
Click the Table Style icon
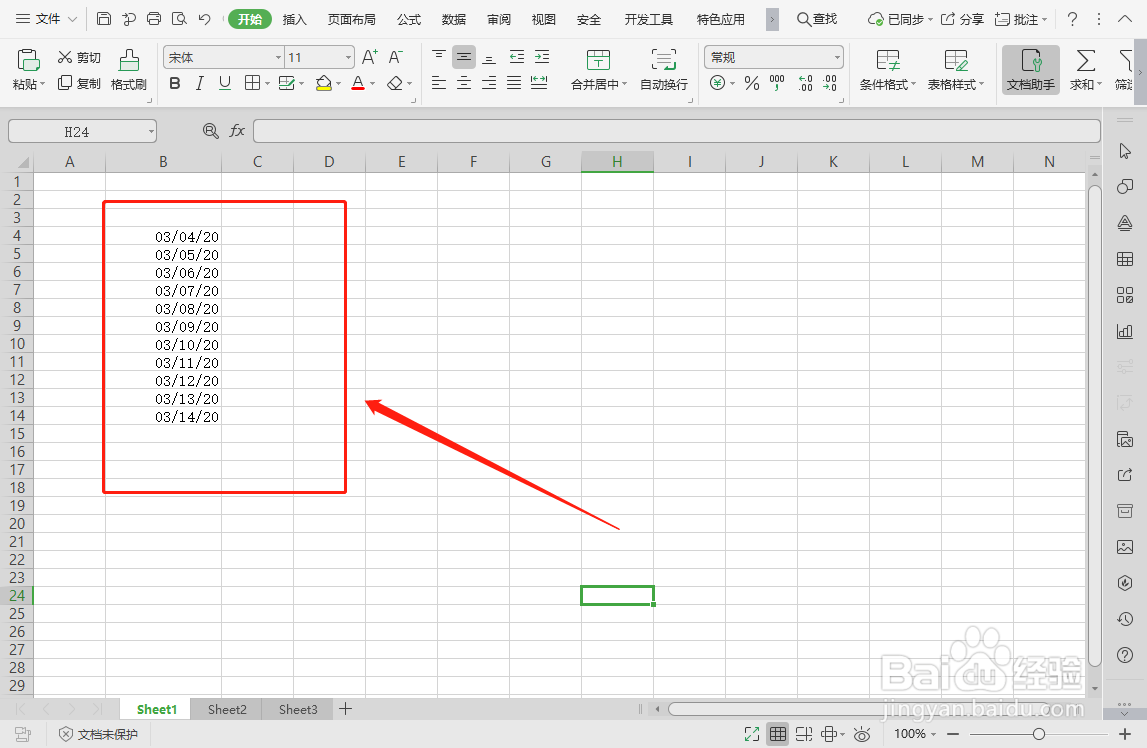click(955, 60)
